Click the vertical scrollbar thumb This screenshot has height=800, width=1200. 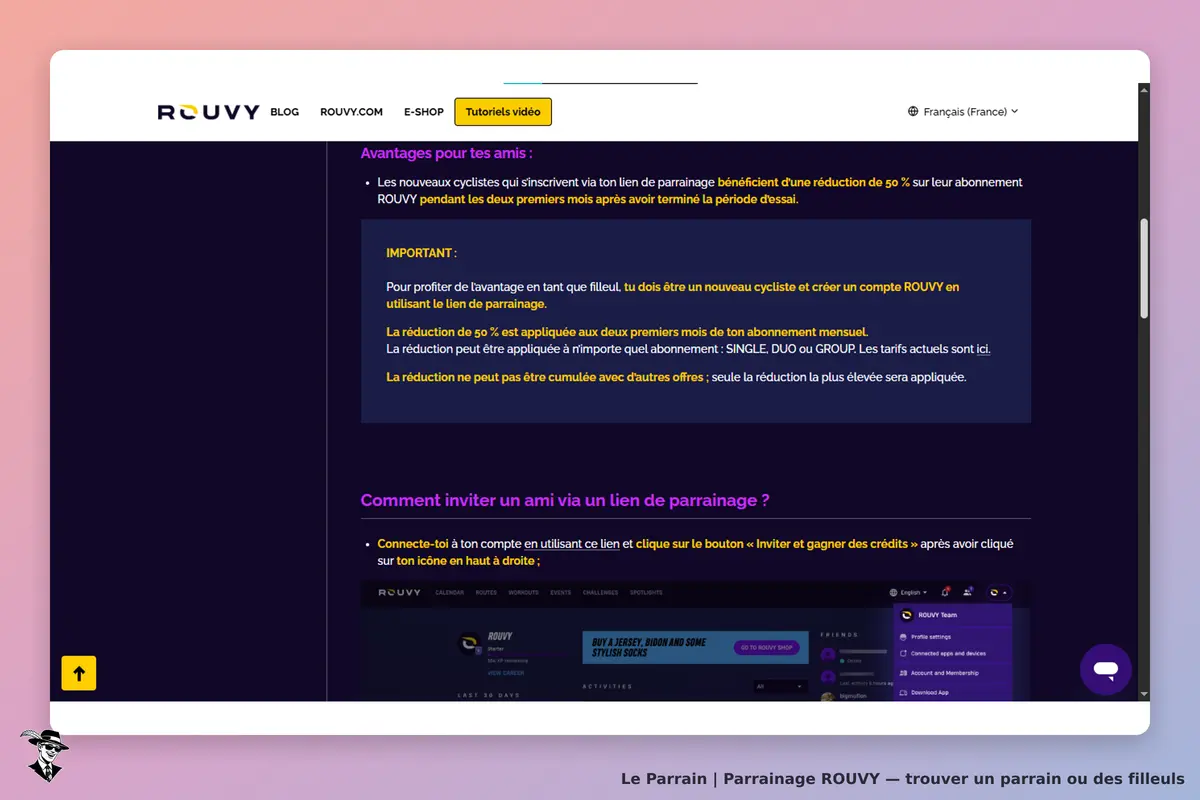1144,268
